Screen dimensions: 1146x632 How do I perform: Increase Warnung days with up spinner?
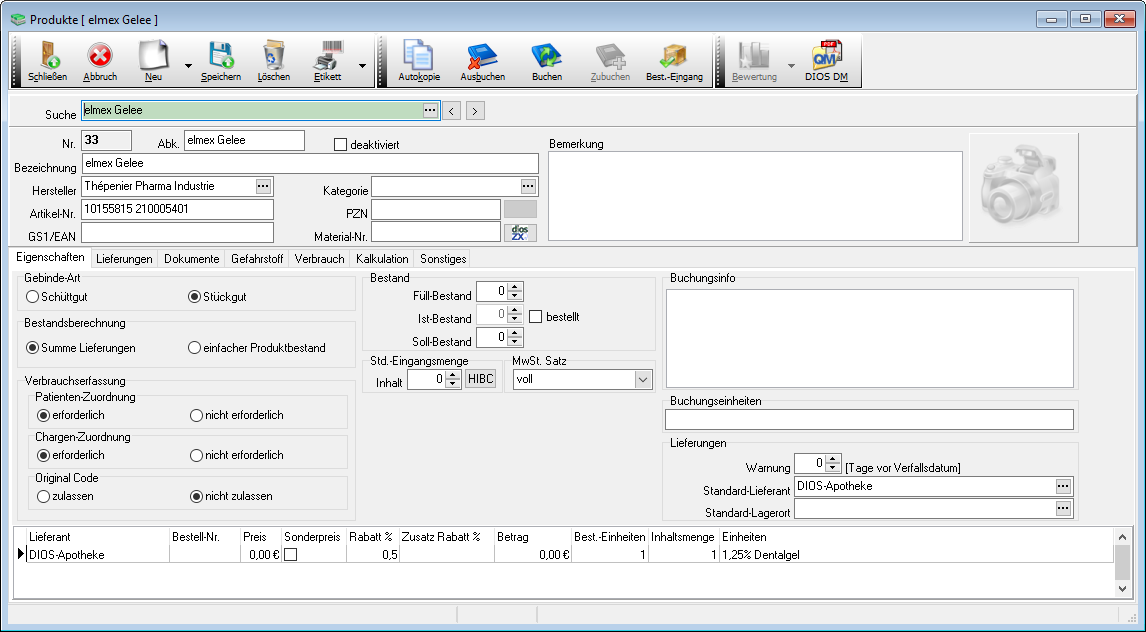[x=833, y=459]
